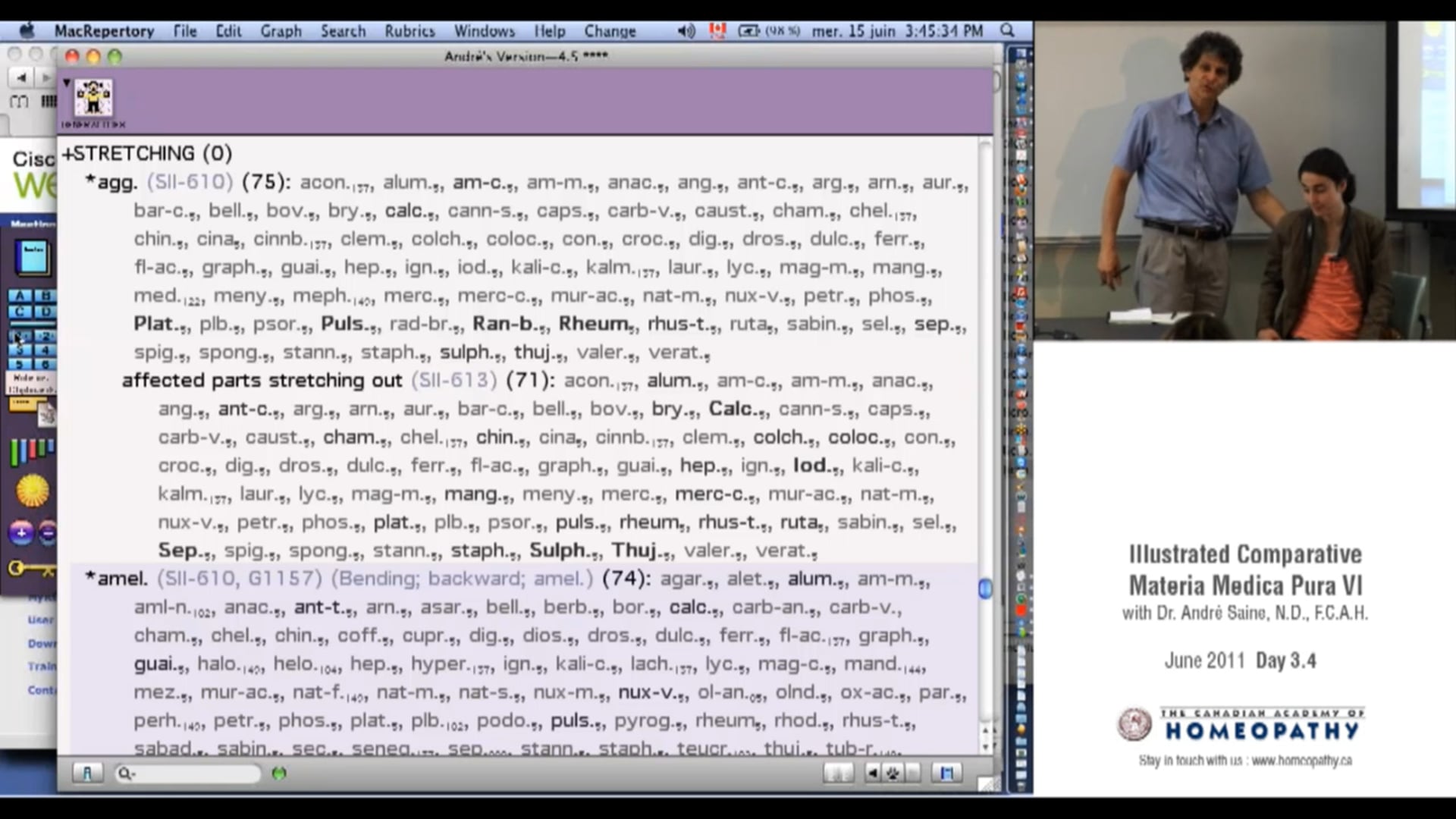Click the green round indicator beside search field
This screenshot has width=1456, height=819.
[x=279, y=773]
